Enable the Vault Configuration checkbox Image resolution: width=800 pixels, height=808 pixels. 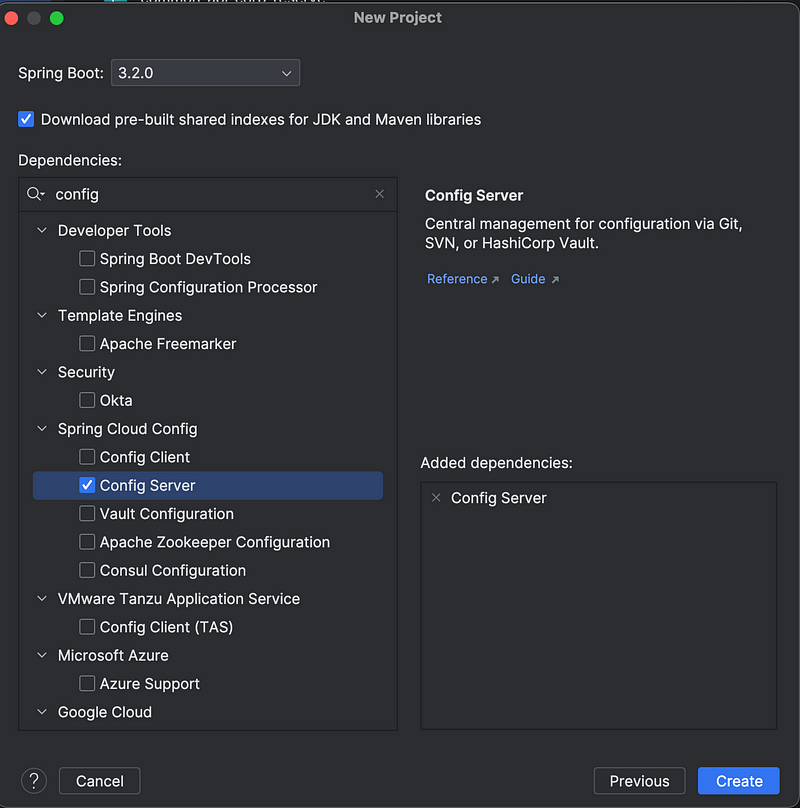[x=88, y=514]
